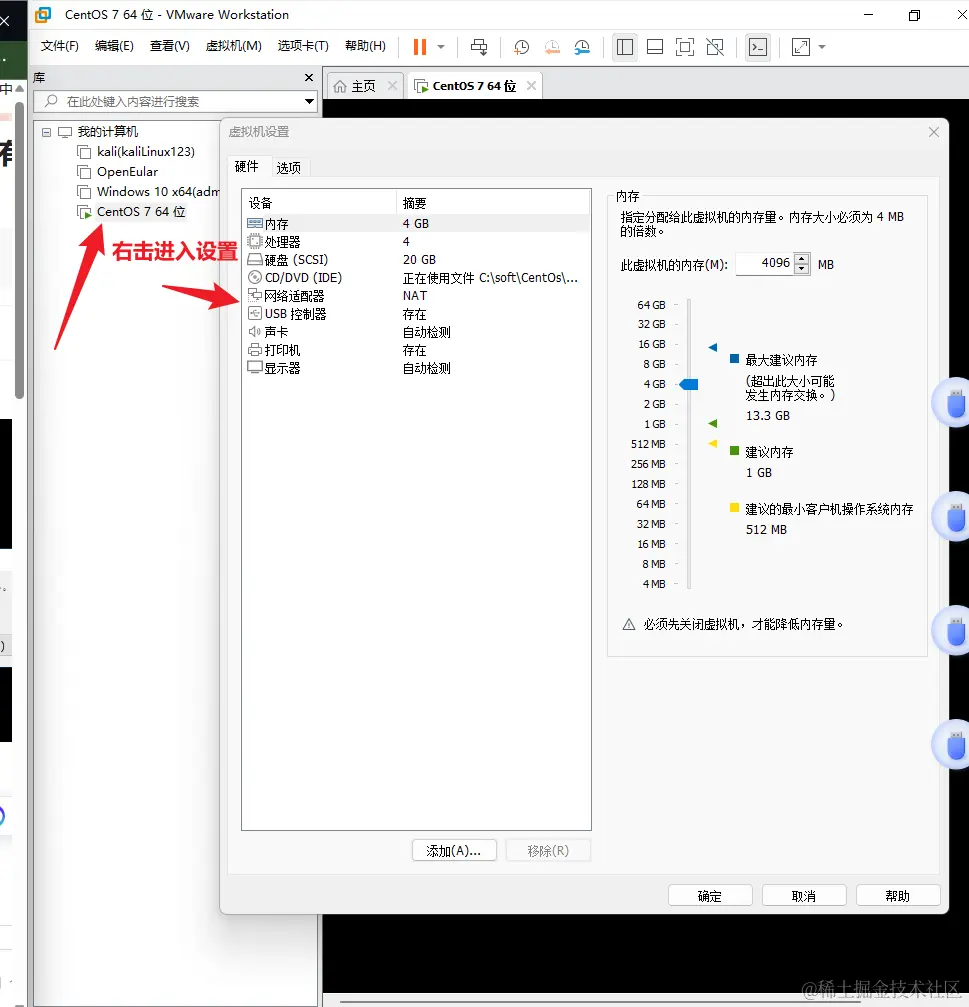Open the snapshot manager icon
Screen dimensions: 969x1007
[582, 47]
